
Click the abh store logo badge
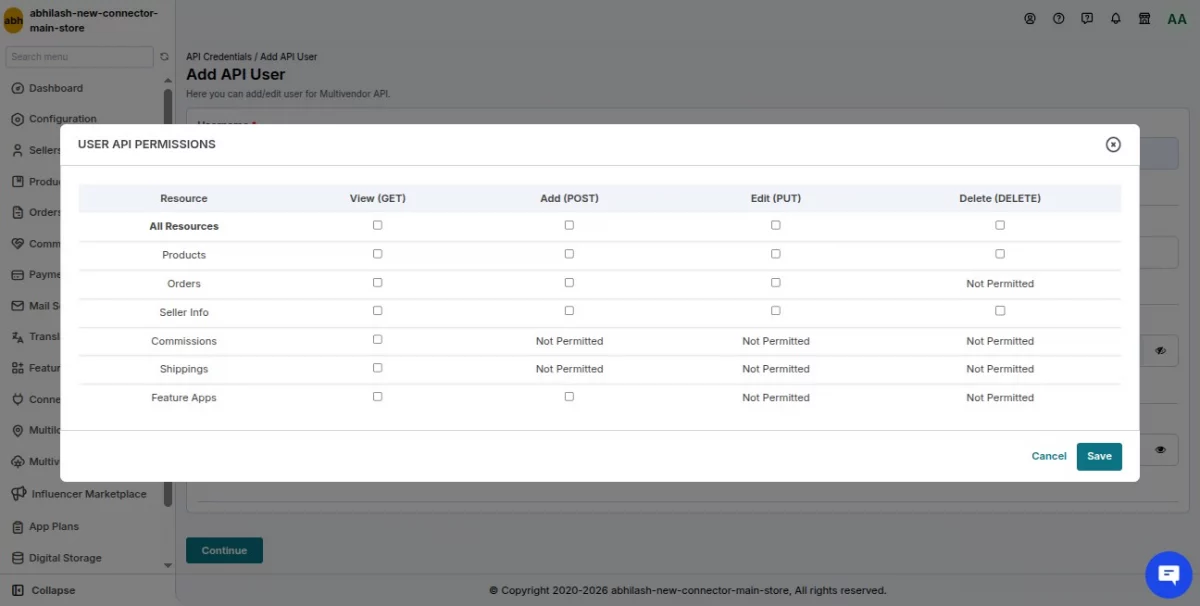(x=13, y=20)
